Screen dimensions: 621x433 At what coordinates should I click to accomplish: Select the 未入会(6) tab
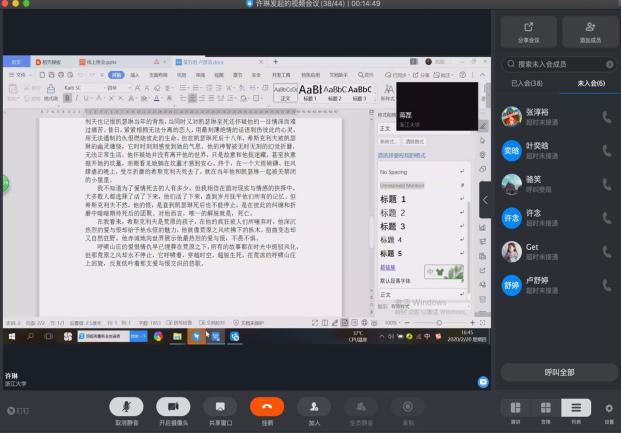point(590,83)
